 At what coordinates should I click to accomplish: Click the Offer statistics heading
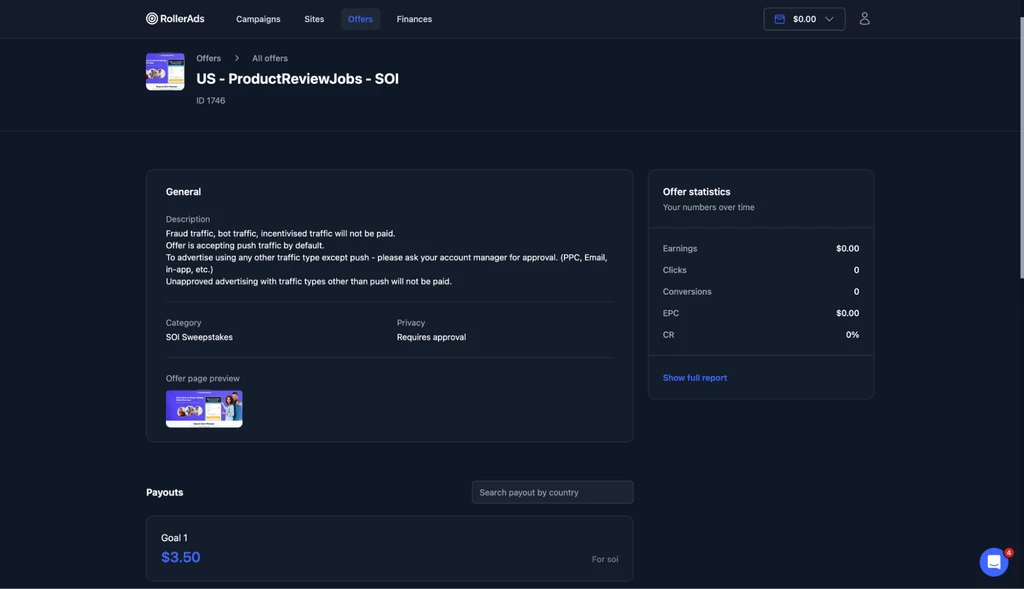click(x=696, y=191)
